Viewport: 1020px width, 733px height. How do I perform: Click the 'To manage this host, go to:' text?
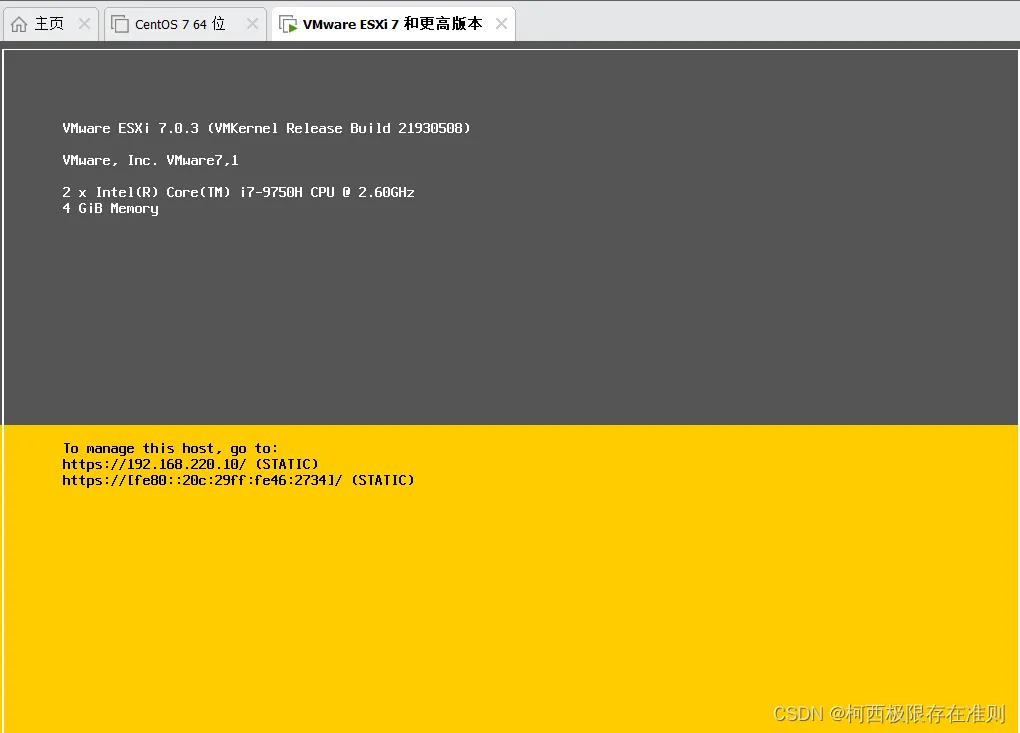pos(170,448)
